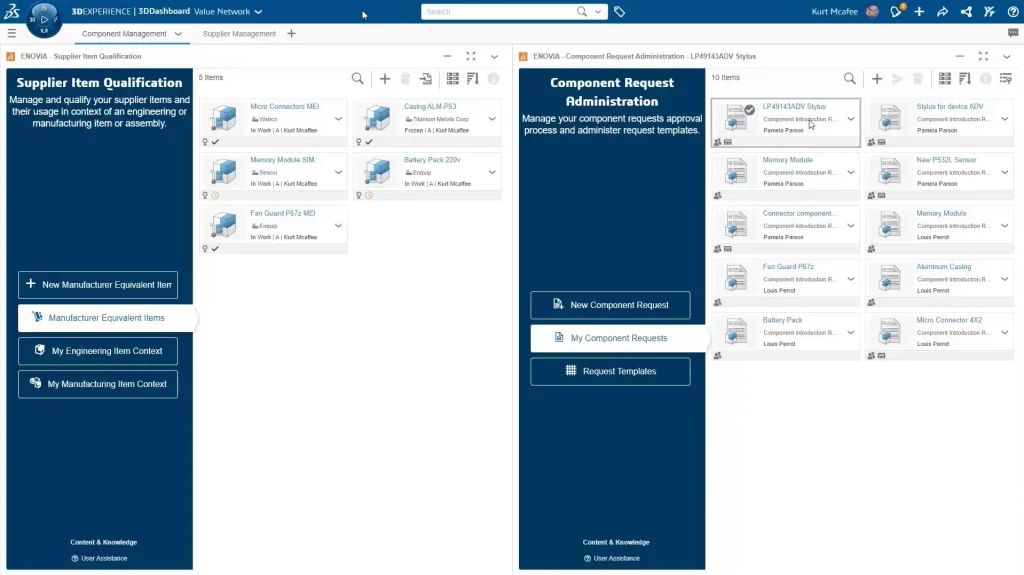Click New Component Request button

(x=610, y=305)
